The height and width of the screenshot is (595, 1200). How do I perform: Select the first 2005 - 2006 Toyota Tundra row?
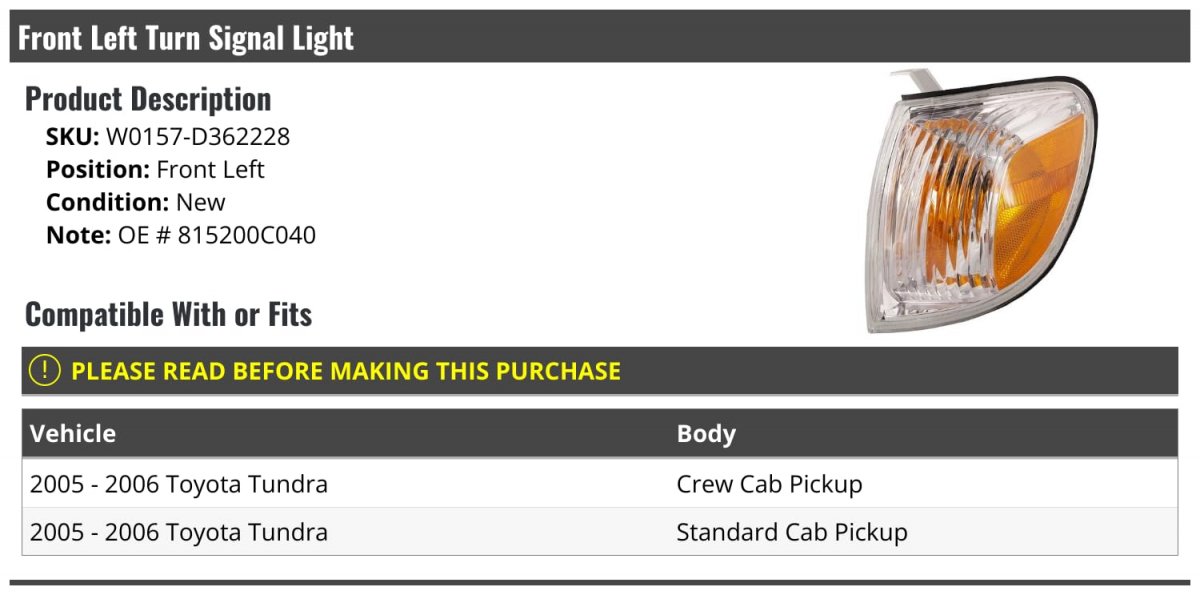pos(600,484)
